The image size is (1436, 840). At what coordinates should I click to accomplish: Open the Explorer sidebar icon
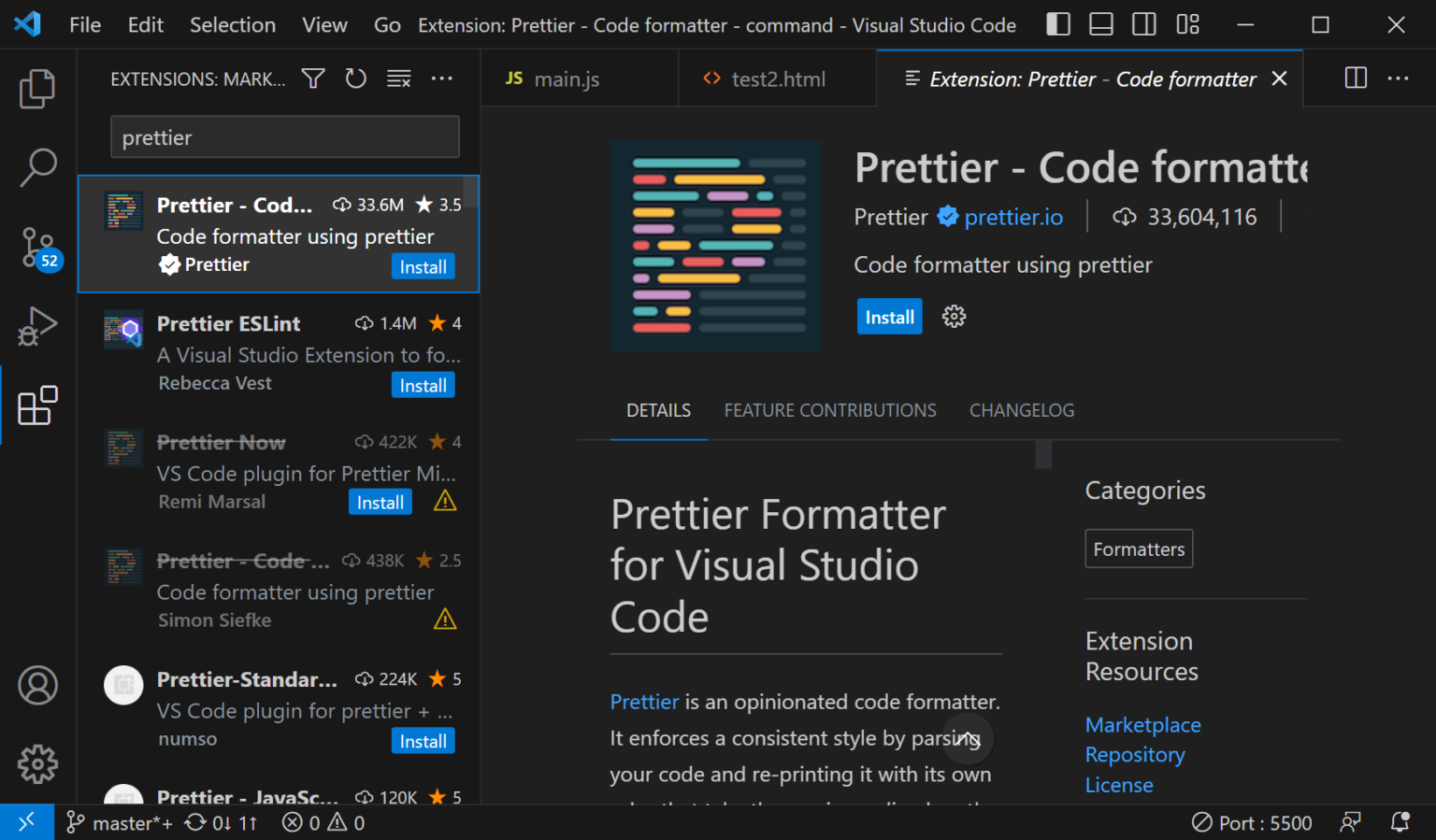(37, 89)
